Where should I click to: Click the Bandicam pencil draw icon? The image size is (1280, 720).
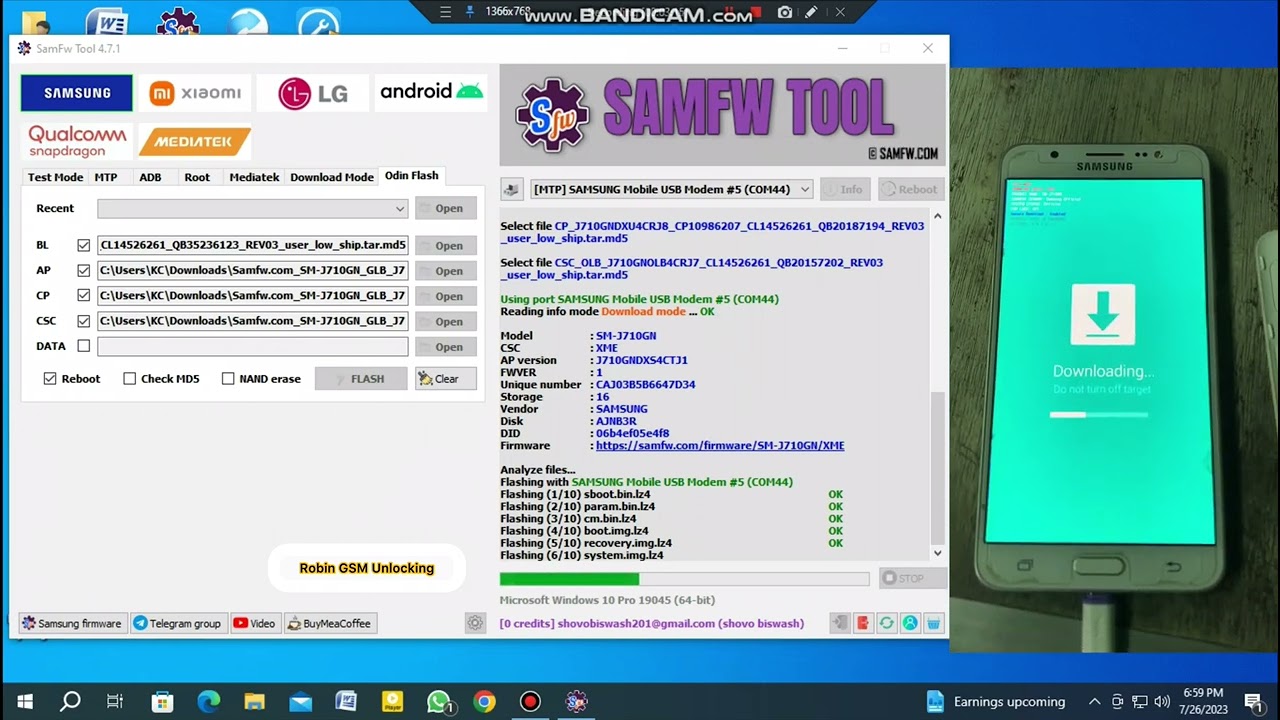point(811,12)
